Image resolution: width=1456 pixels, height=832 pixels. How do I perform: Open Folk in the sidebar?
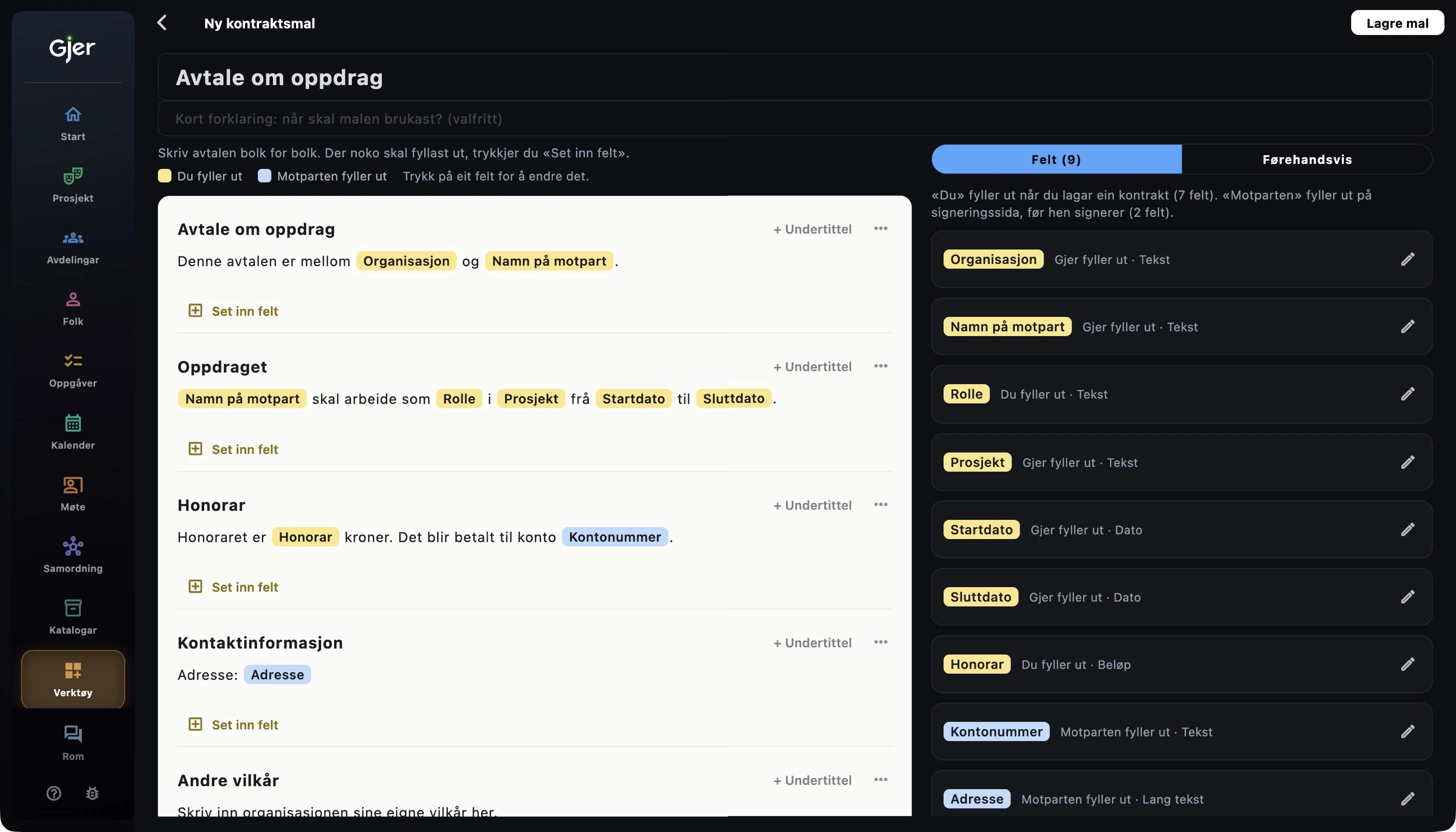pos(72,308)
